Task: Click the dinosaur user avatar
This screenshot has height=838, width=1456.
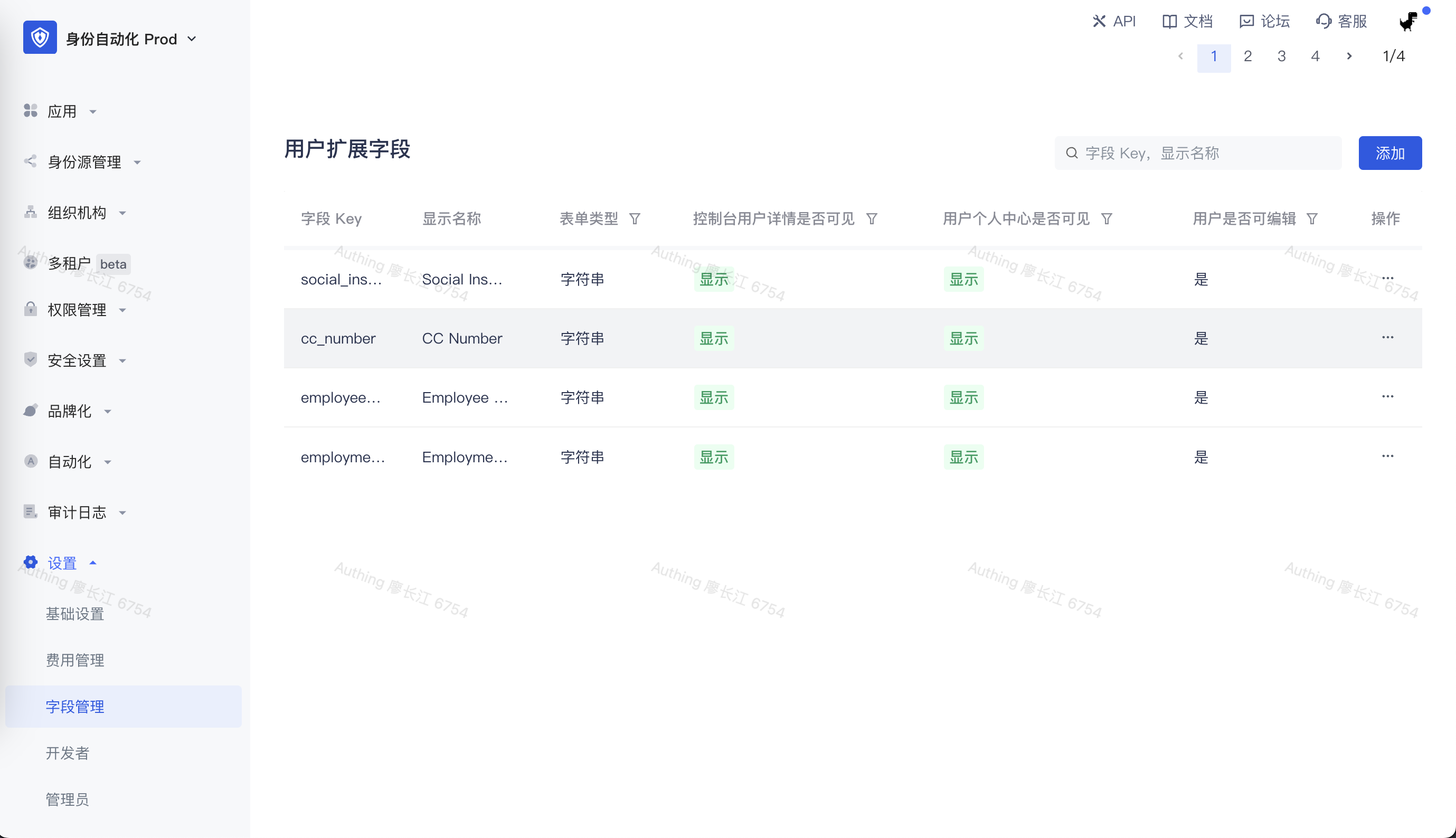Action: coord(1408,21)
